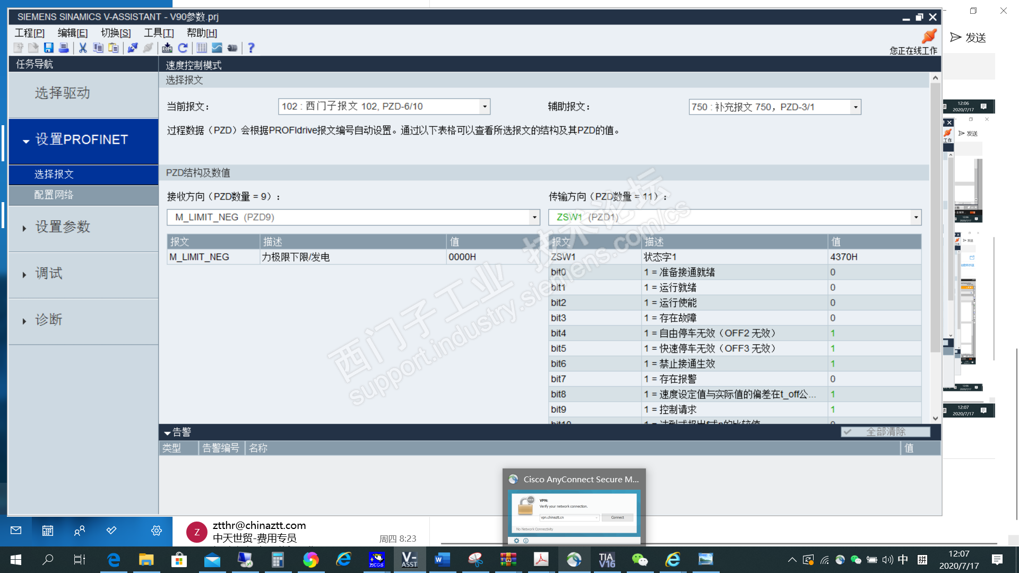Screen dimensions: 1019x574
Task: Click the blue question mark help icon
Action: tap(251, 48)
